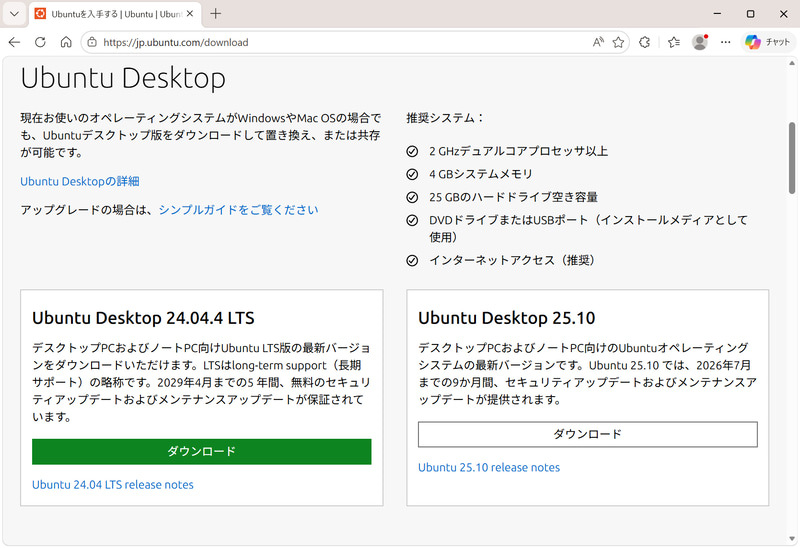Open a new browser tab

(216, 14)
